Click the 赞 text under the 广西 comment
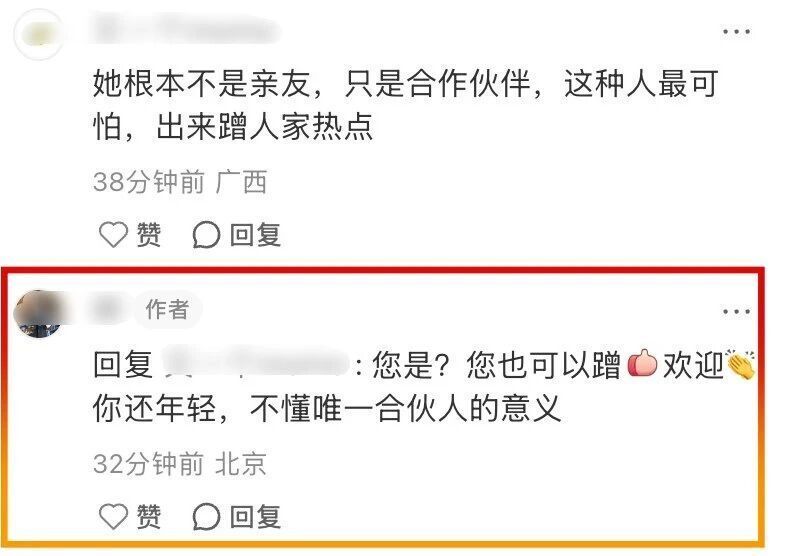Viewport: 785px width, 556px height. point(149,234)
